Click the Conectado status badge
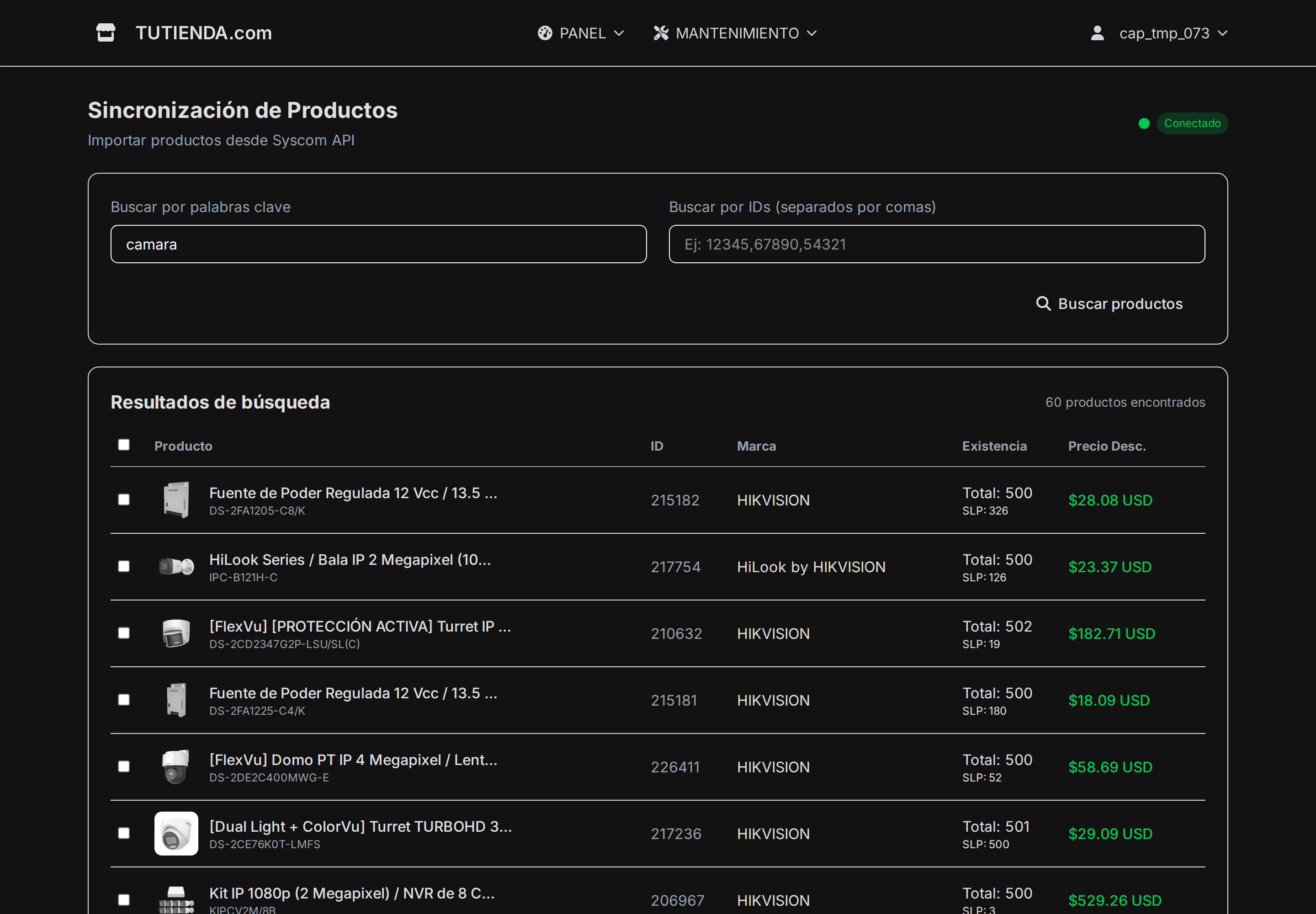 (x=1192, y=124)
